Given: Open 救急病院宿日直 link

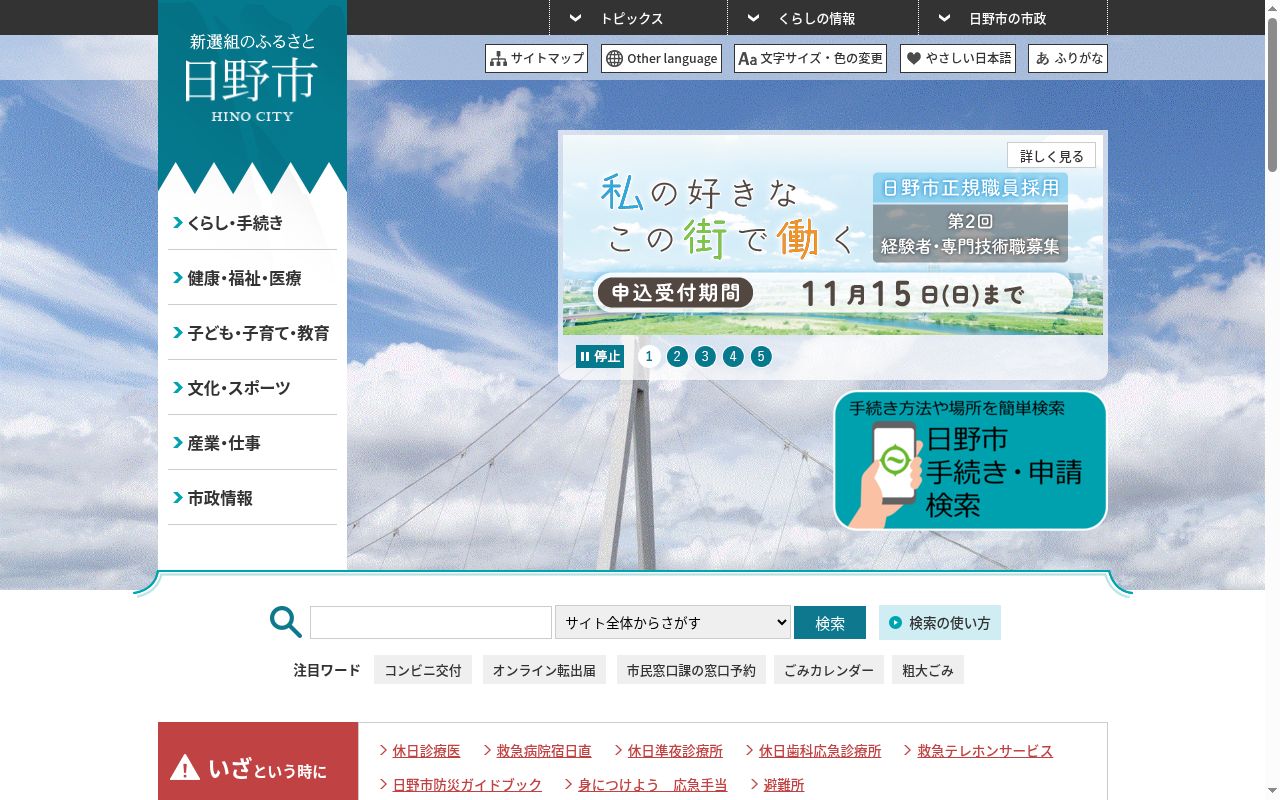Looking at the screenshot, I should [544, 750].
